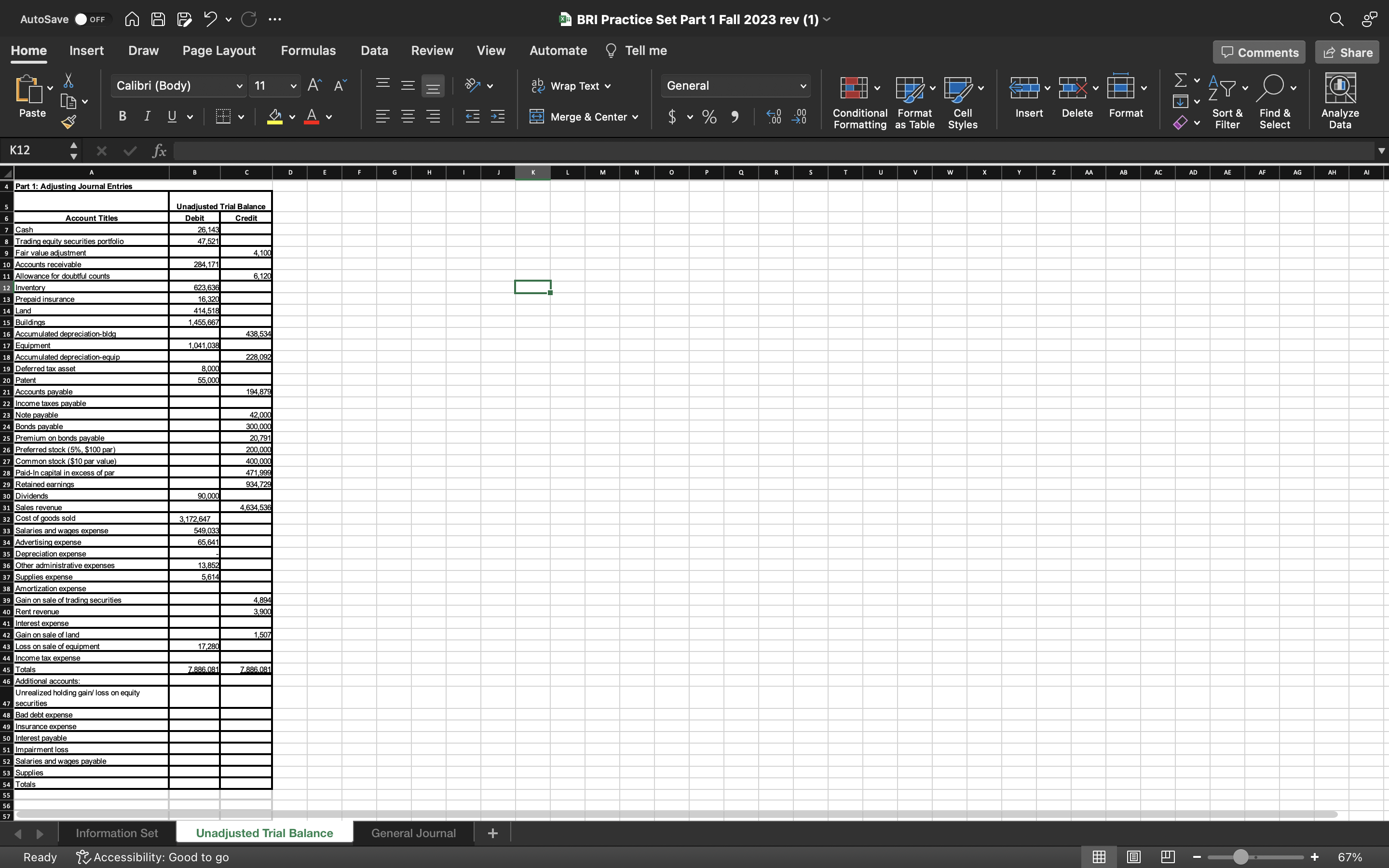Toggle the AutoSave switch
The width and height of the screenshot is (1389, 868).
pos(90,19)
